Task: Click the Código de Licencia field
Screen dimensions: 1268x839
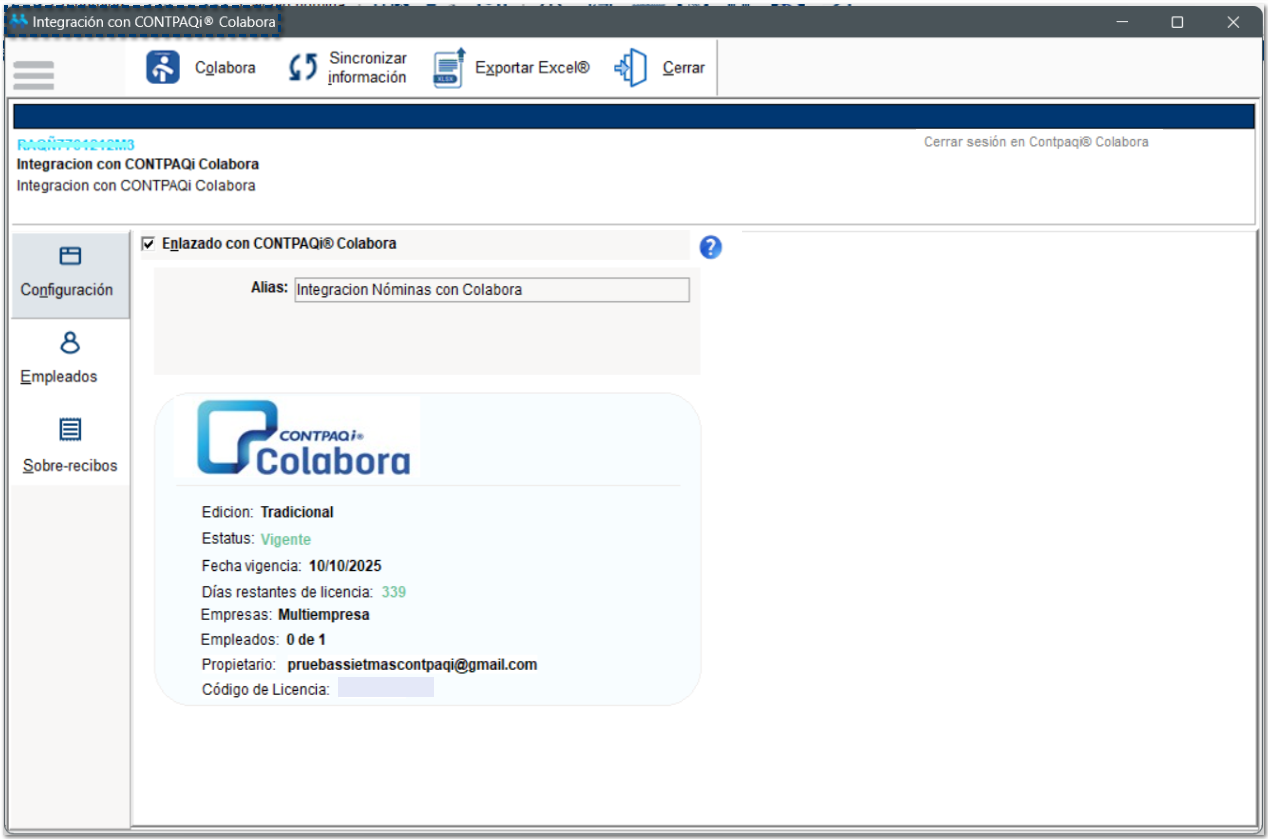Action: pyautogui.click(x=385, y=688)
